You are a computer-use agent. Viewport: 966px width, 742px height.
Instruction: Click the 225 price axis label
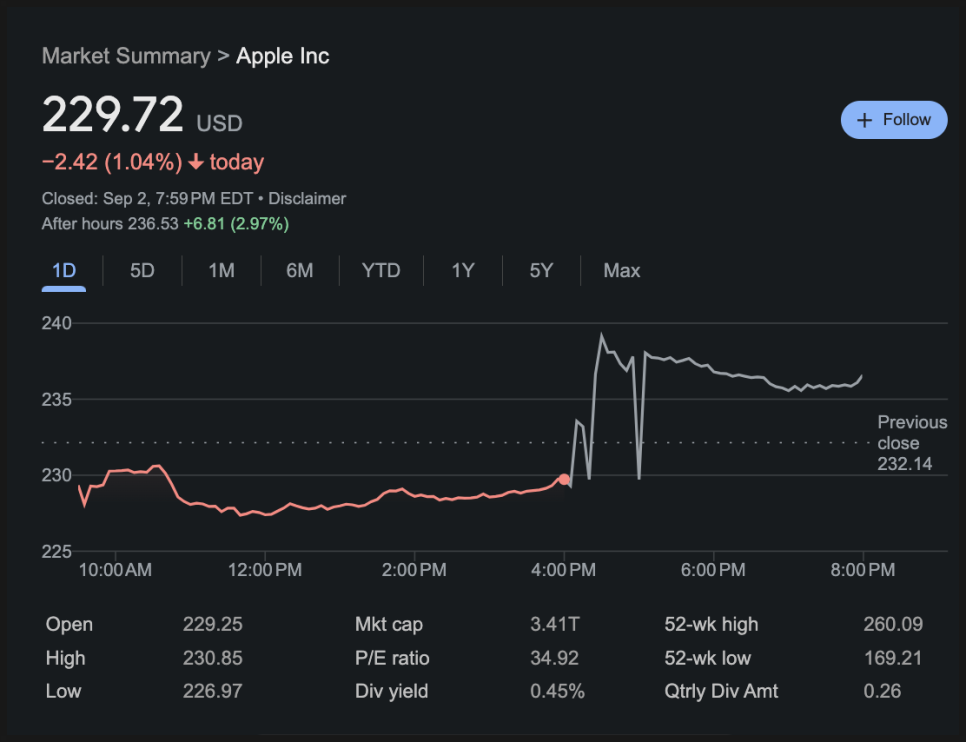(57, 552)
